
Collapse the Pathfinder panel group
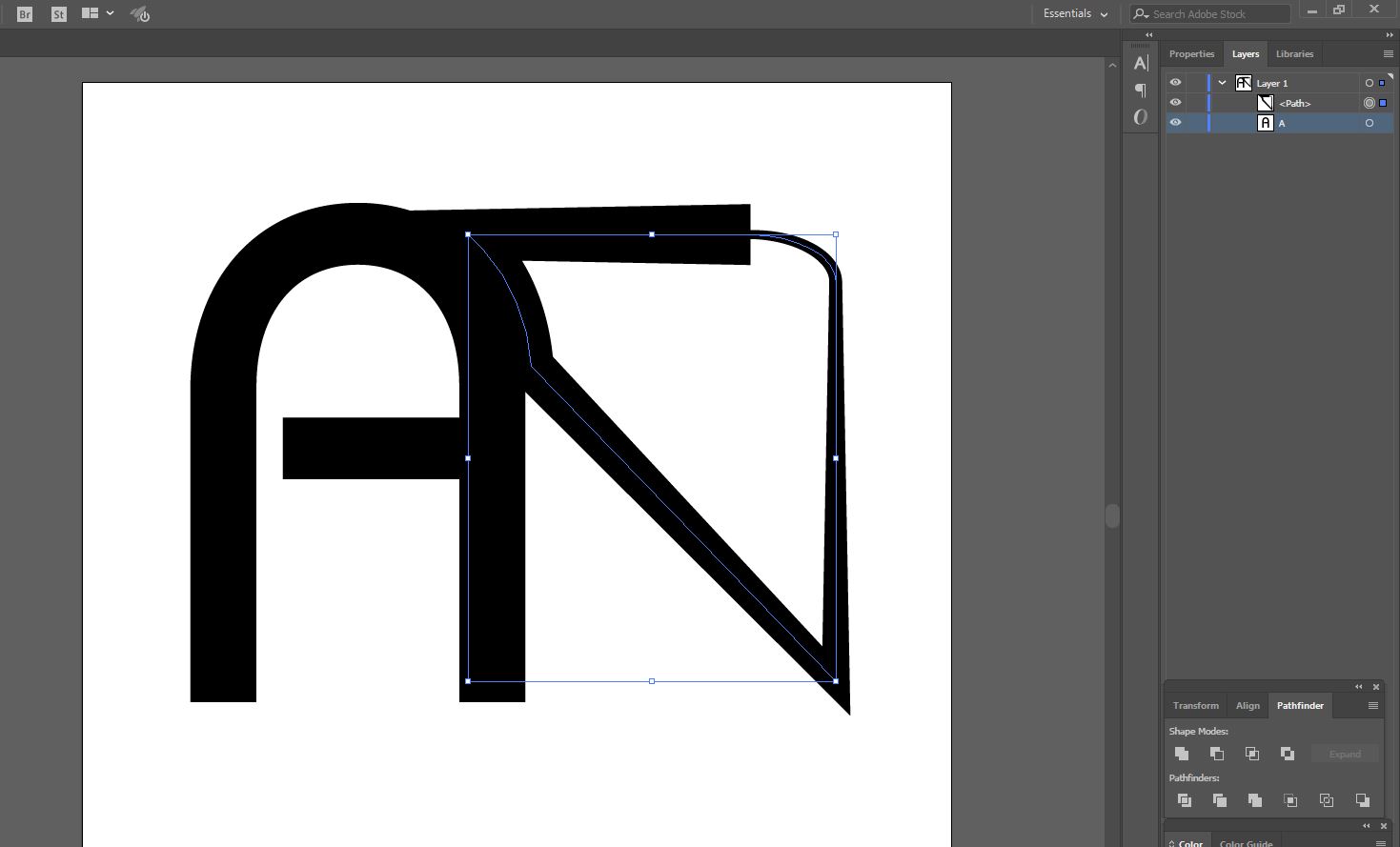pyautogui.click(x=1359, y=687)
